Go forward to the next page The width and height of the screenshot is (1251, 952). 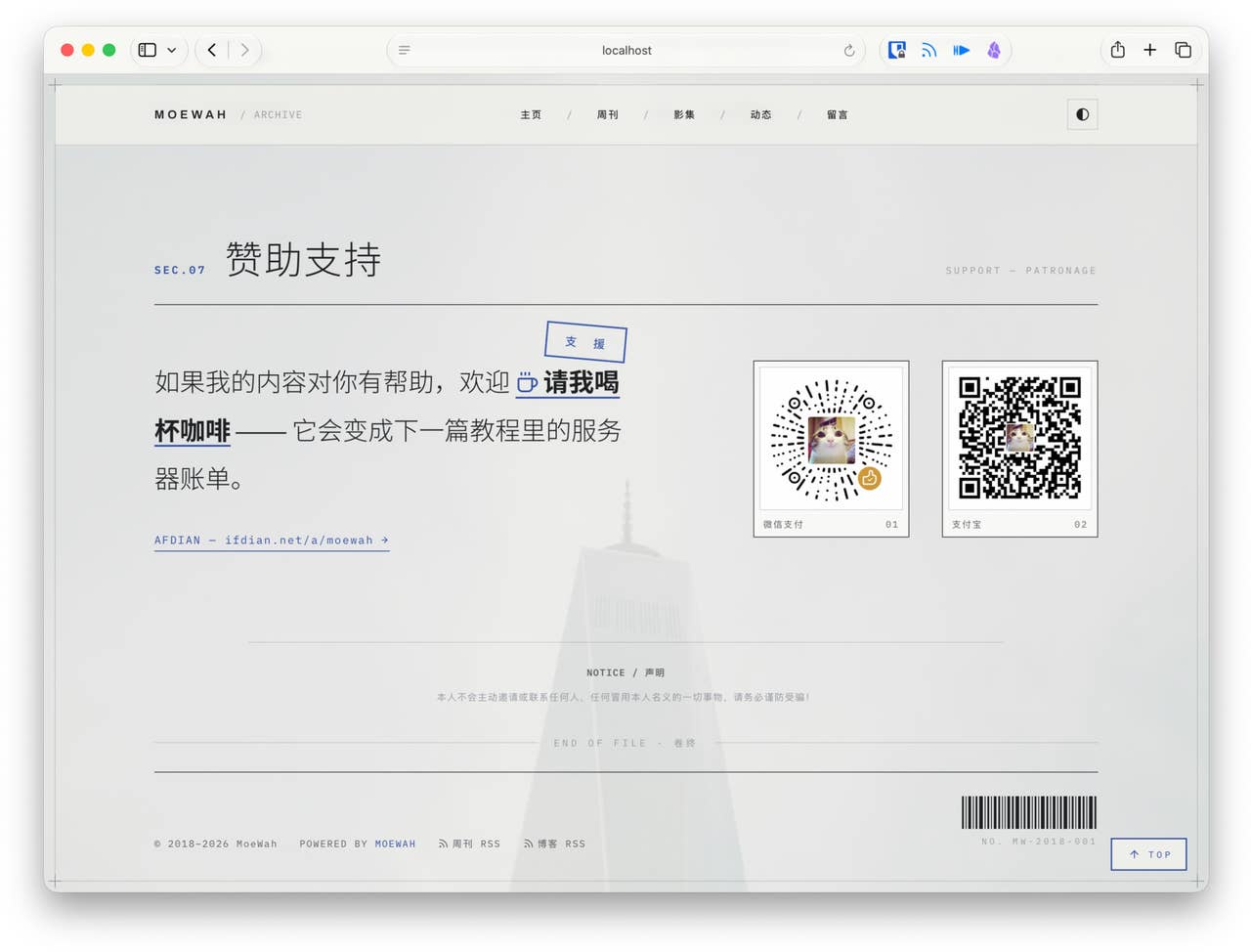(x=244, y=50)
